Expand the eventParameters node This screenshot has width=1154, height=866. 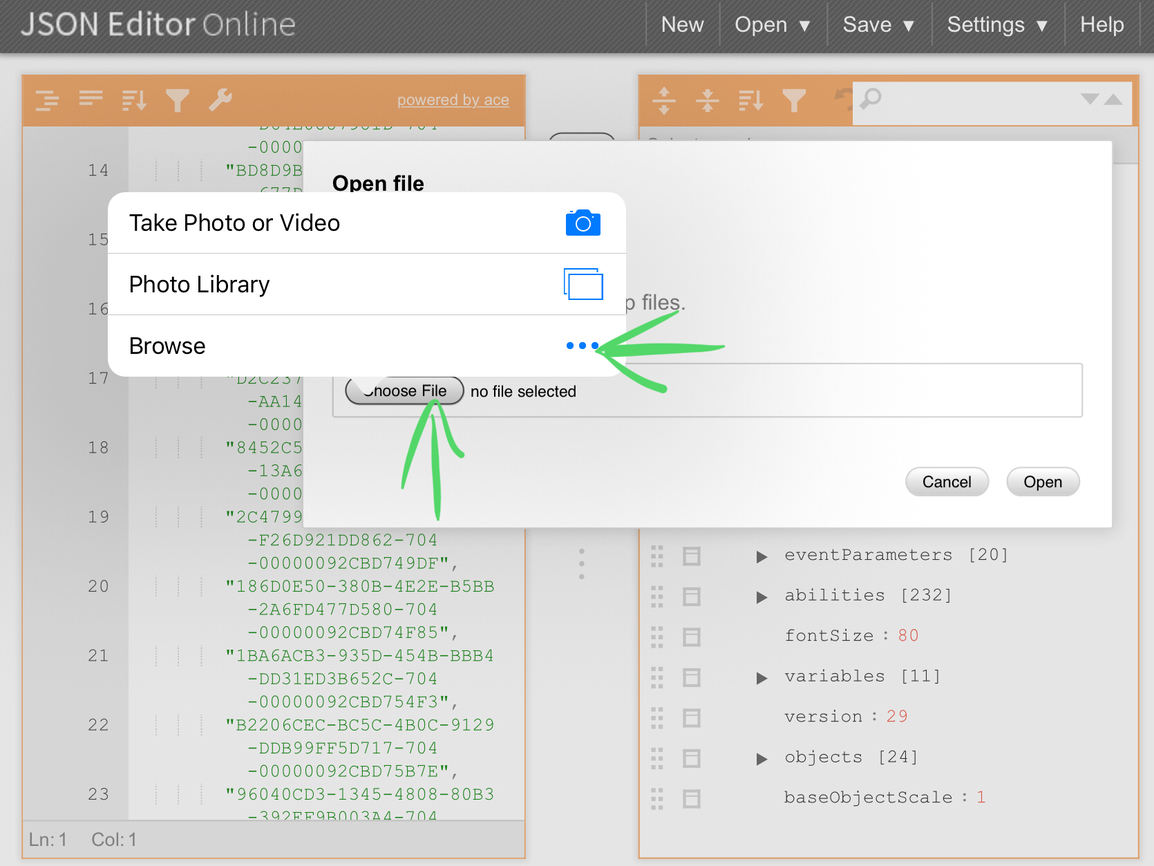coord(762,556)
